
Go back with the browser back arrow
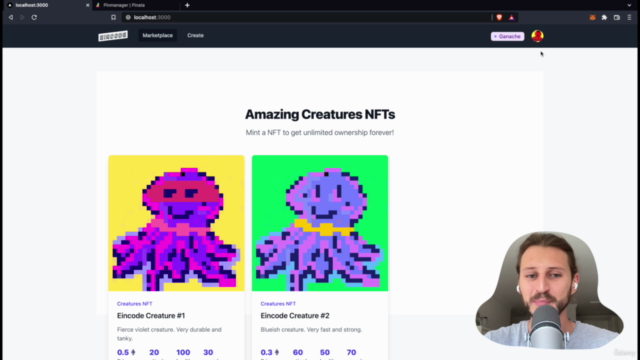(11, 18)
